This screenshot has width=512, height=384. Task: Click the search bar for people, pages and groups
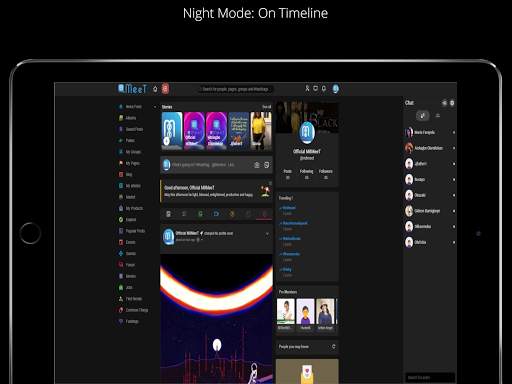(236, 89)
